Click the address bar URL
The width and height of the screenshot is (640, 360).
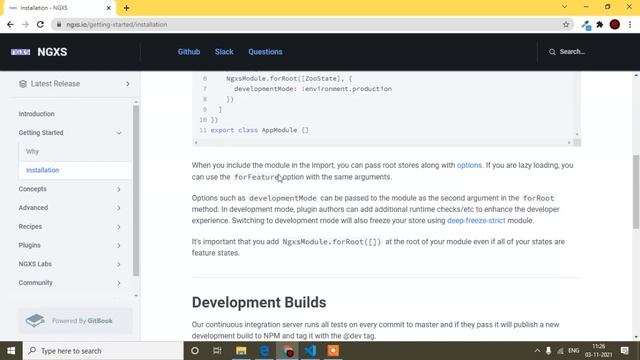117,24
